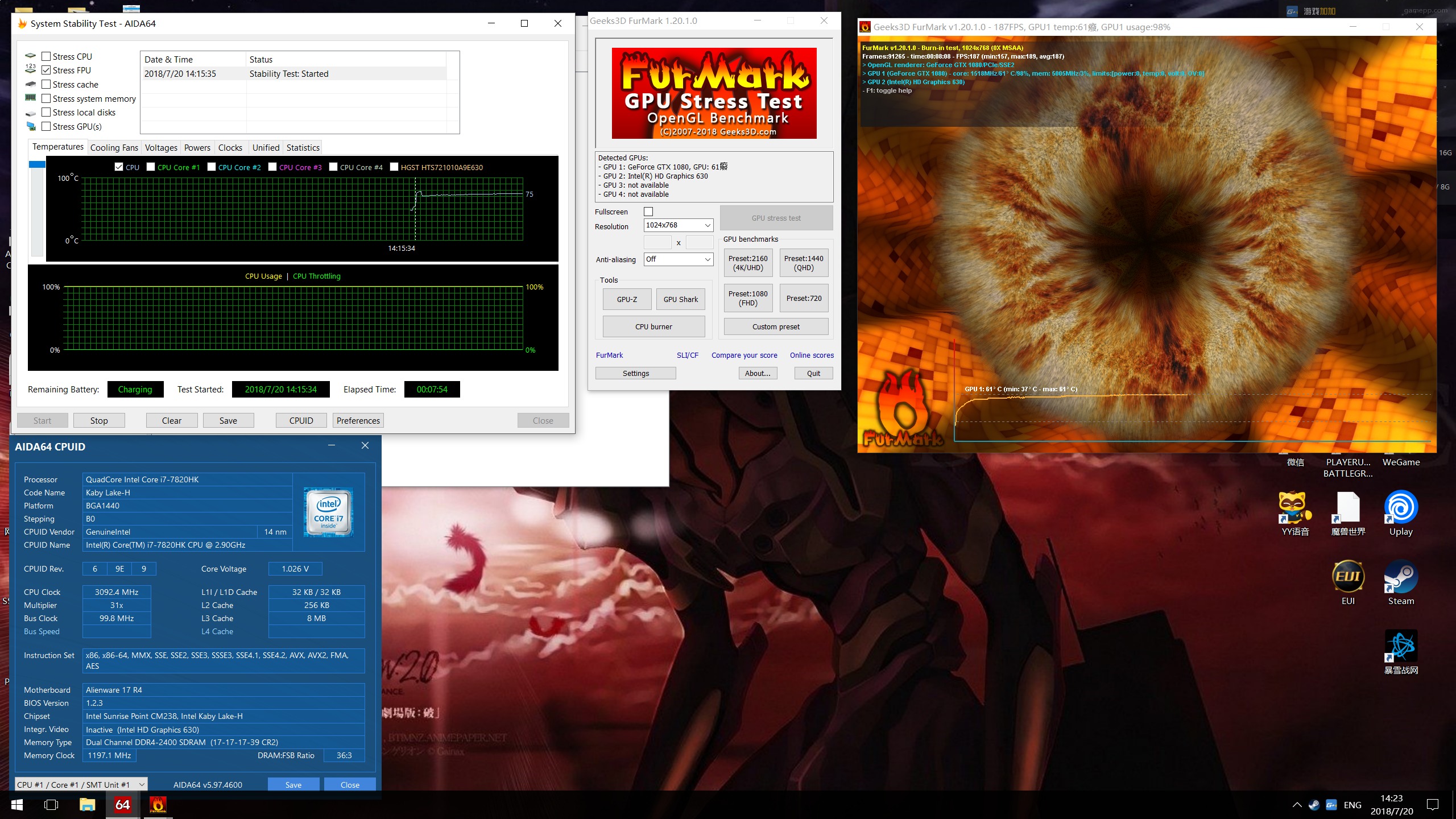
Task: Uncheck the Stress FPU option
Action: 47,70
